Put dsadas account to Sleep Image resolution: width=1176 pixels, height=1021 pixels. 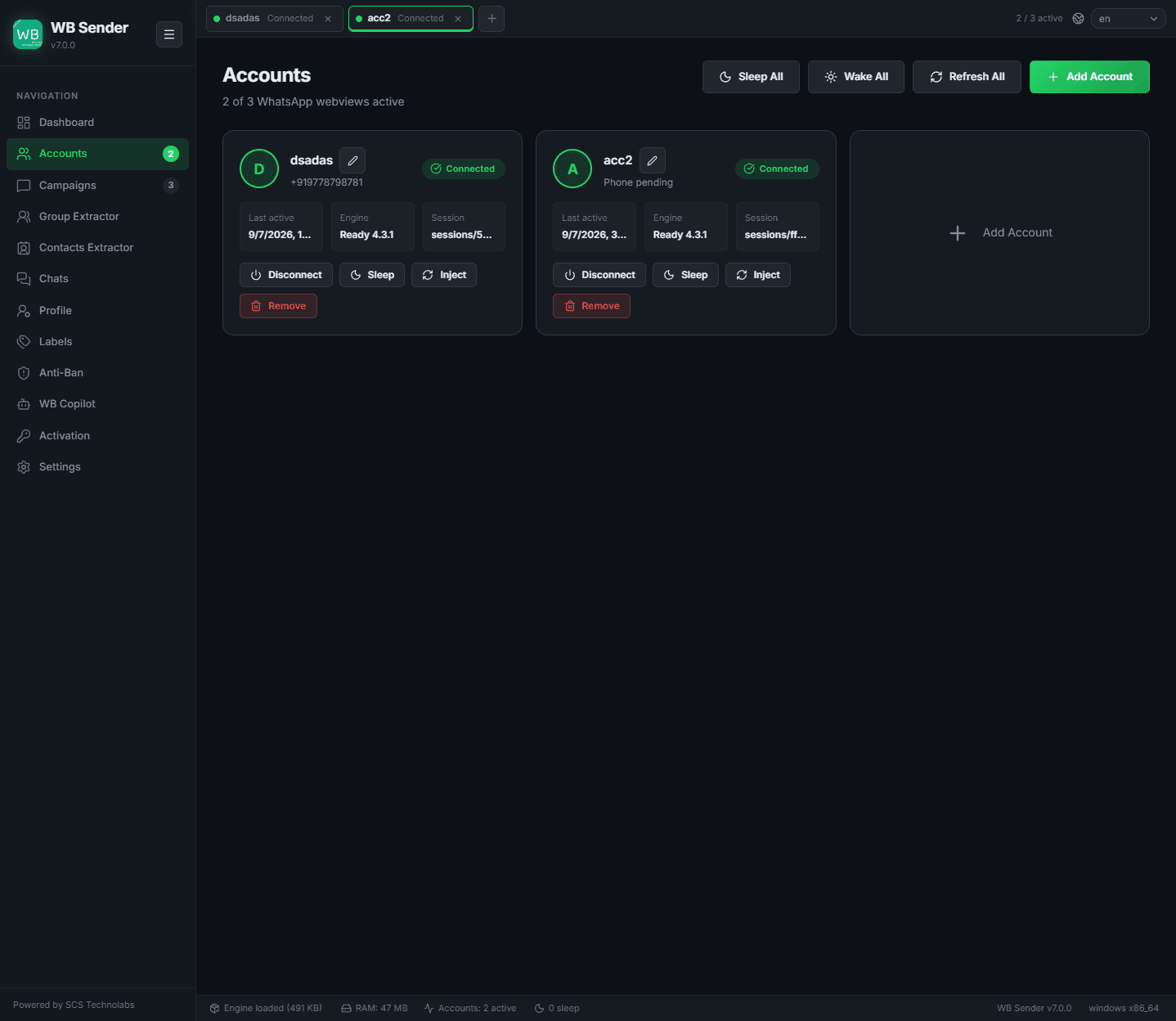click(372, 275)
